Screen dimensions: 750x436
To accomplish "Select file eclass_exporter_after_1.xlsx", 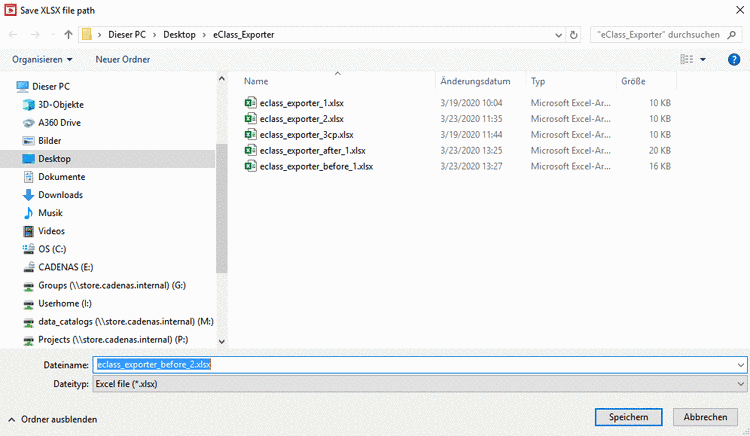I will [312, 151].
